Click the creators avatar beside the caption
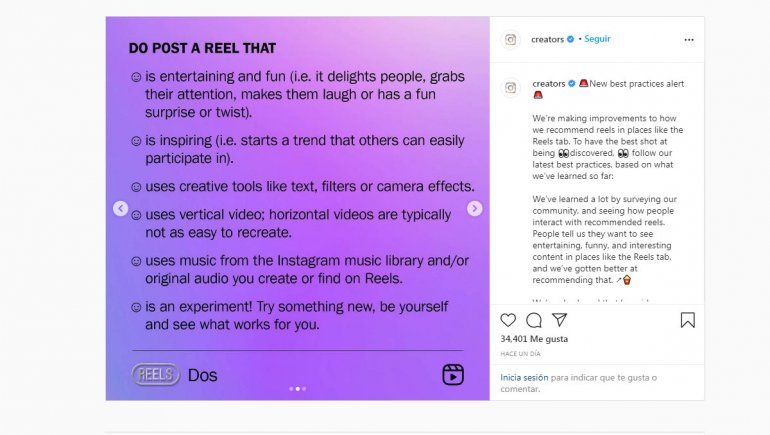770x435 pixels. point(510,87)
